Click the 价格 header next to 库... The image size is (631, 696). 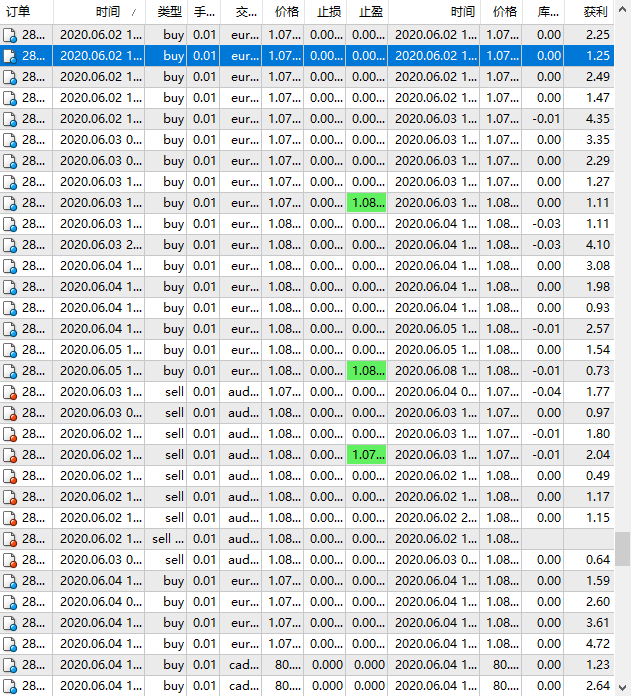click(x=501, y=12)
